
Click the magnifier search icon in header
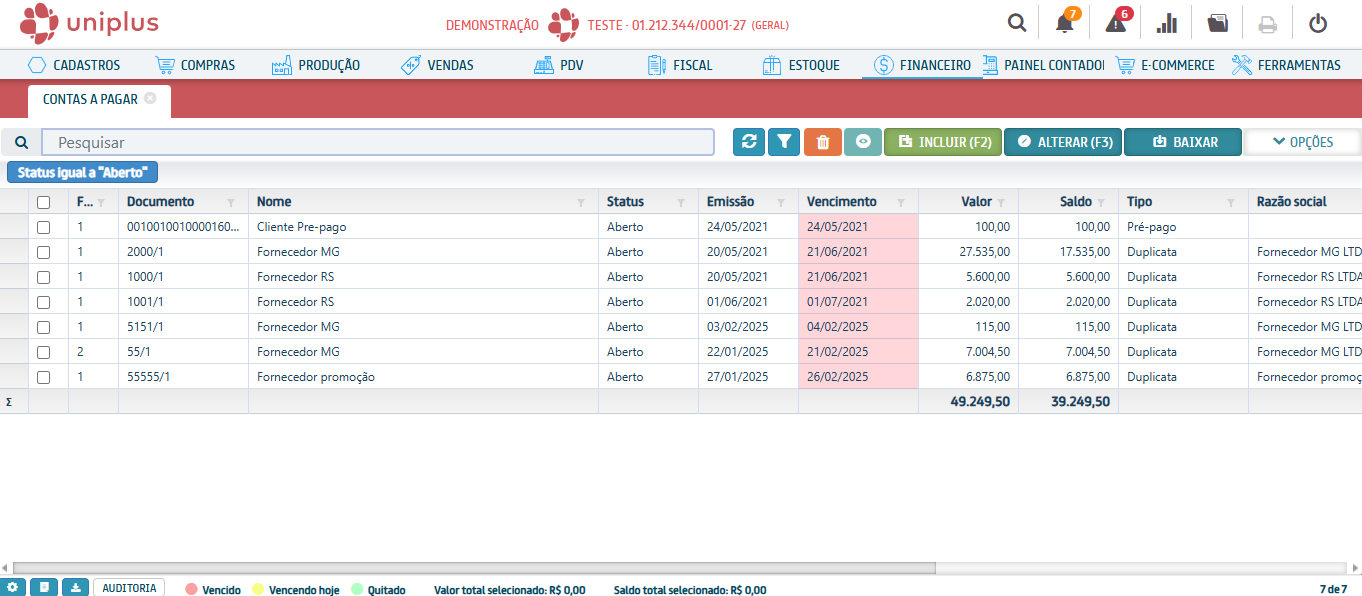pyautogui.click(x=1017, y=23)
